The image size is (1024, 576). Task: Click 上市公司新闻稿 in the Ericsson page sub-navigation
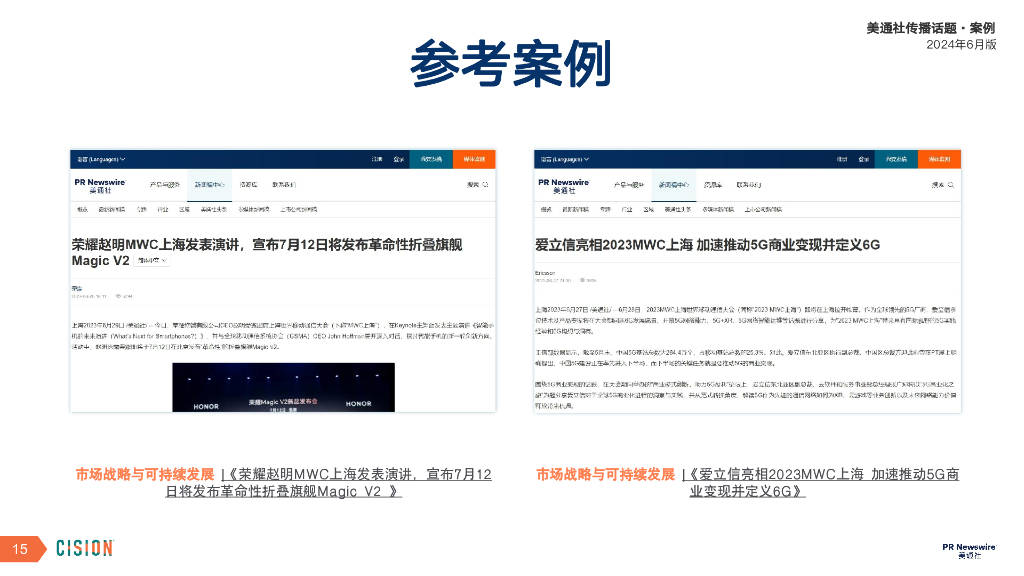click(763, 210)
